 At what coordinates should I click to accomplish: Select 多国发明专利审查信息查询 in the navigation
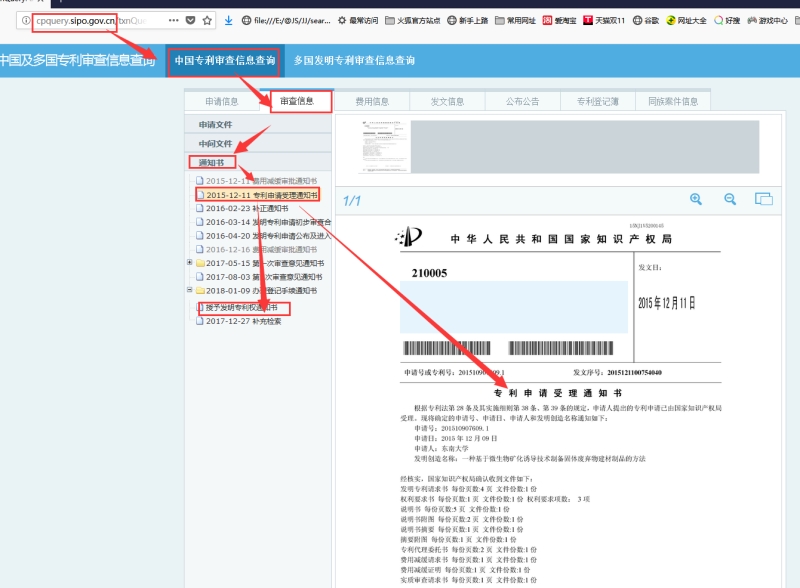point(354,60)
